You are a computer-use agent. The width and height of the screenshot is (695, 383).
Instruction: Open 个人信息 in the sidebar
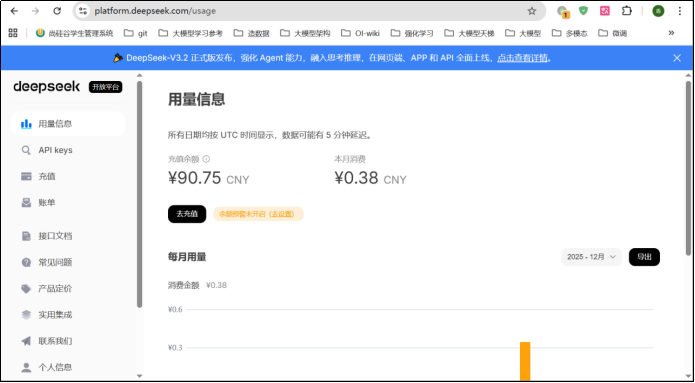tap(68, 367)
